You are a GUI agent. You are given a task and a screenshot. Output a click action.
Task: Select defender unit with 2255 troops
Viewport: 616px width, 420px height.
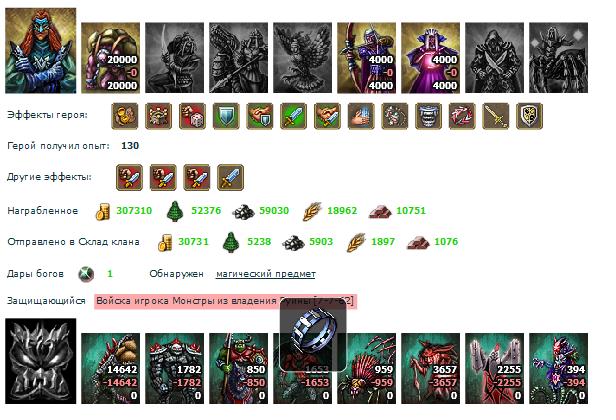pyautogui.click(x=495, y=369)
